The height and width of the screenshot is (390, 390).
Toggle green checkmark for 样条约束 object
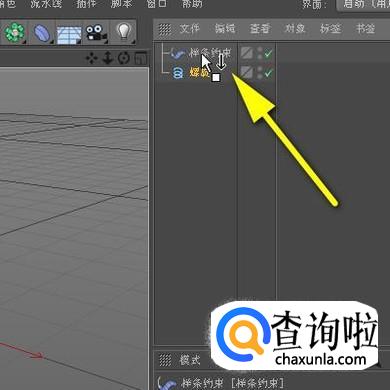(x=268, y=53)
